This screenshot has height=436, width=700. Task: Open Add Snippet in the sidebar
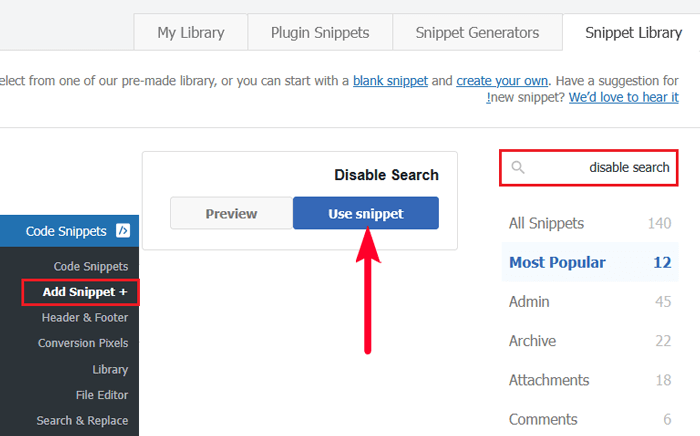click(x=84, y=292)
